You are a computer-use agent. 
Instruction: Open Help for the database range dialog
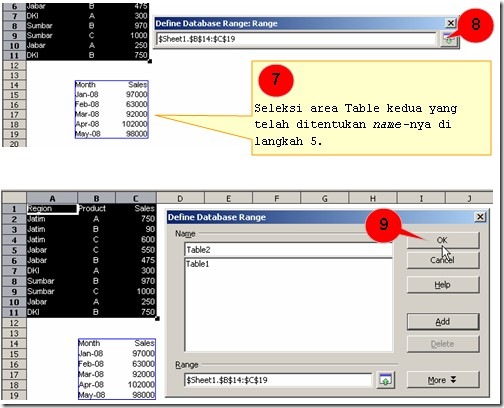coord(443,285)
